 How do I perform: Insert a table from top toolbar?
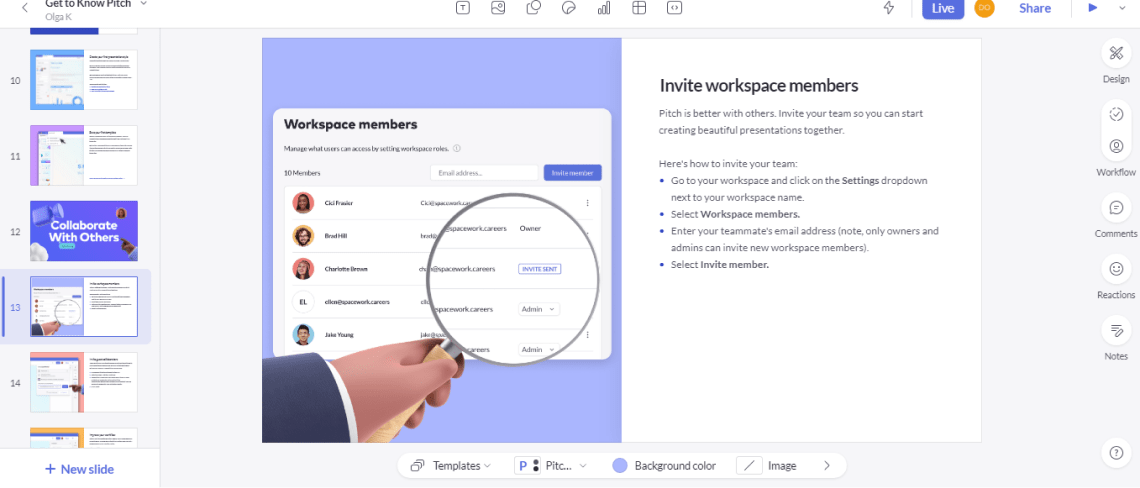(639, 8)
